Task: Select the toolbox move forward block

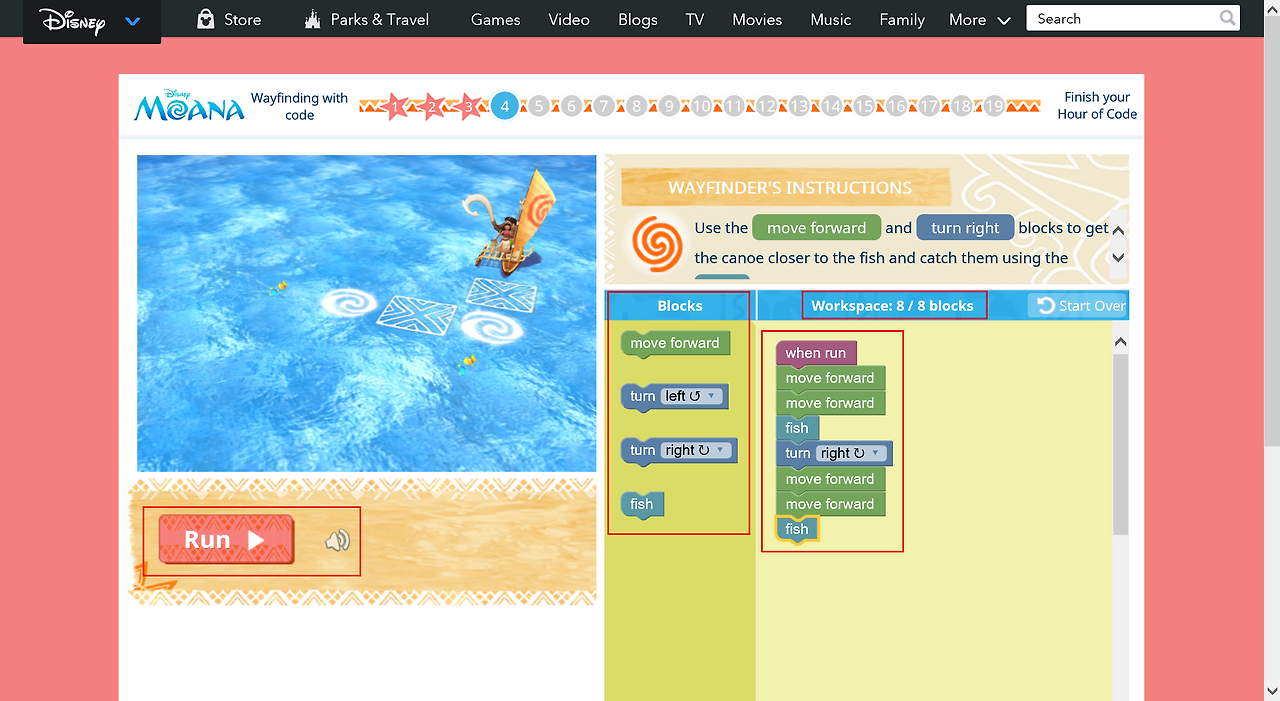Action: tap(675, 343)
